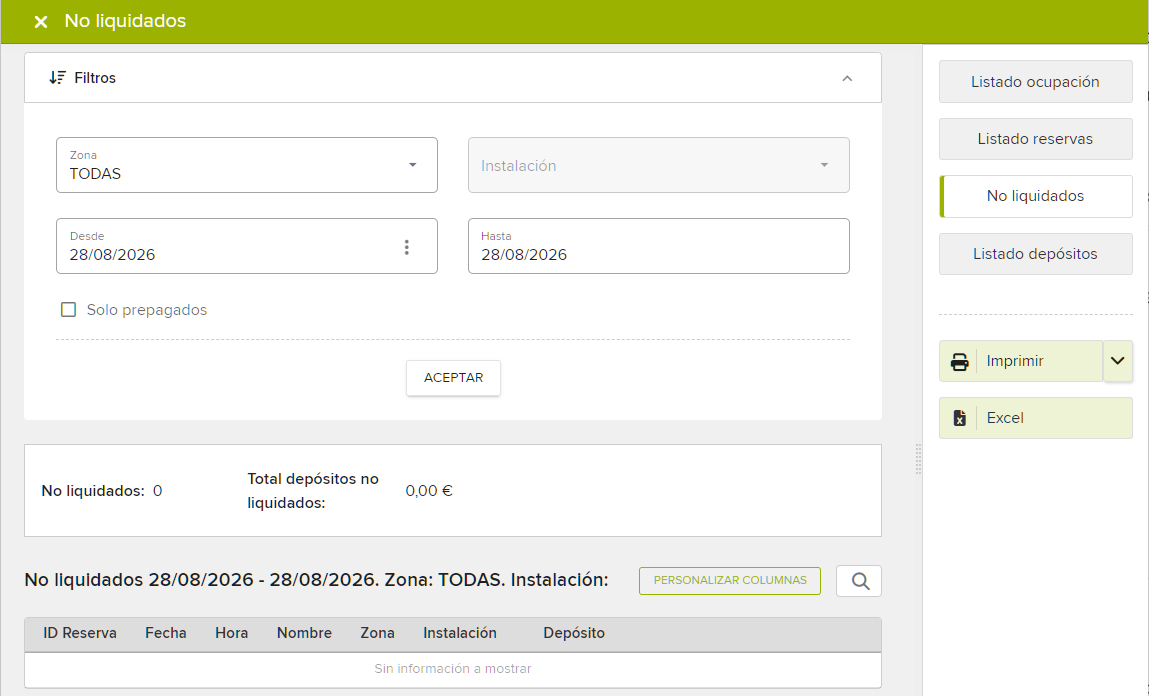
Task: Open Listado depósitos report
Action: (1035, 253)
